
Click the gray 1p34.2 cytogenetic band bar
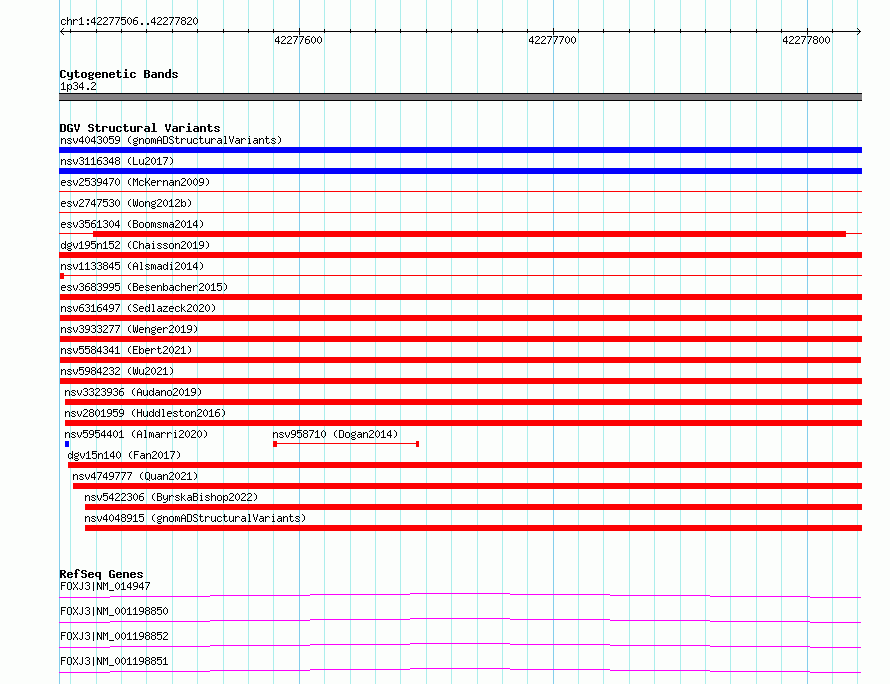[x=460, y=97]
